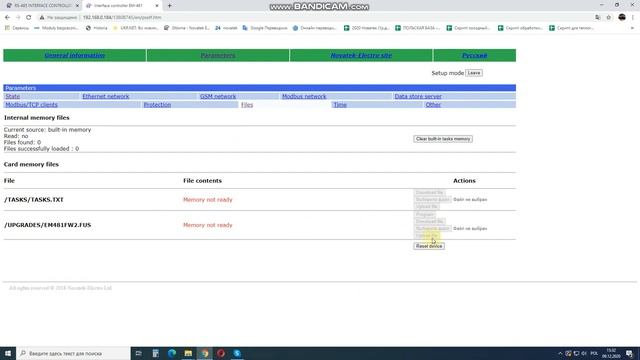Open the browser profile avatar

tap(622, 18)
